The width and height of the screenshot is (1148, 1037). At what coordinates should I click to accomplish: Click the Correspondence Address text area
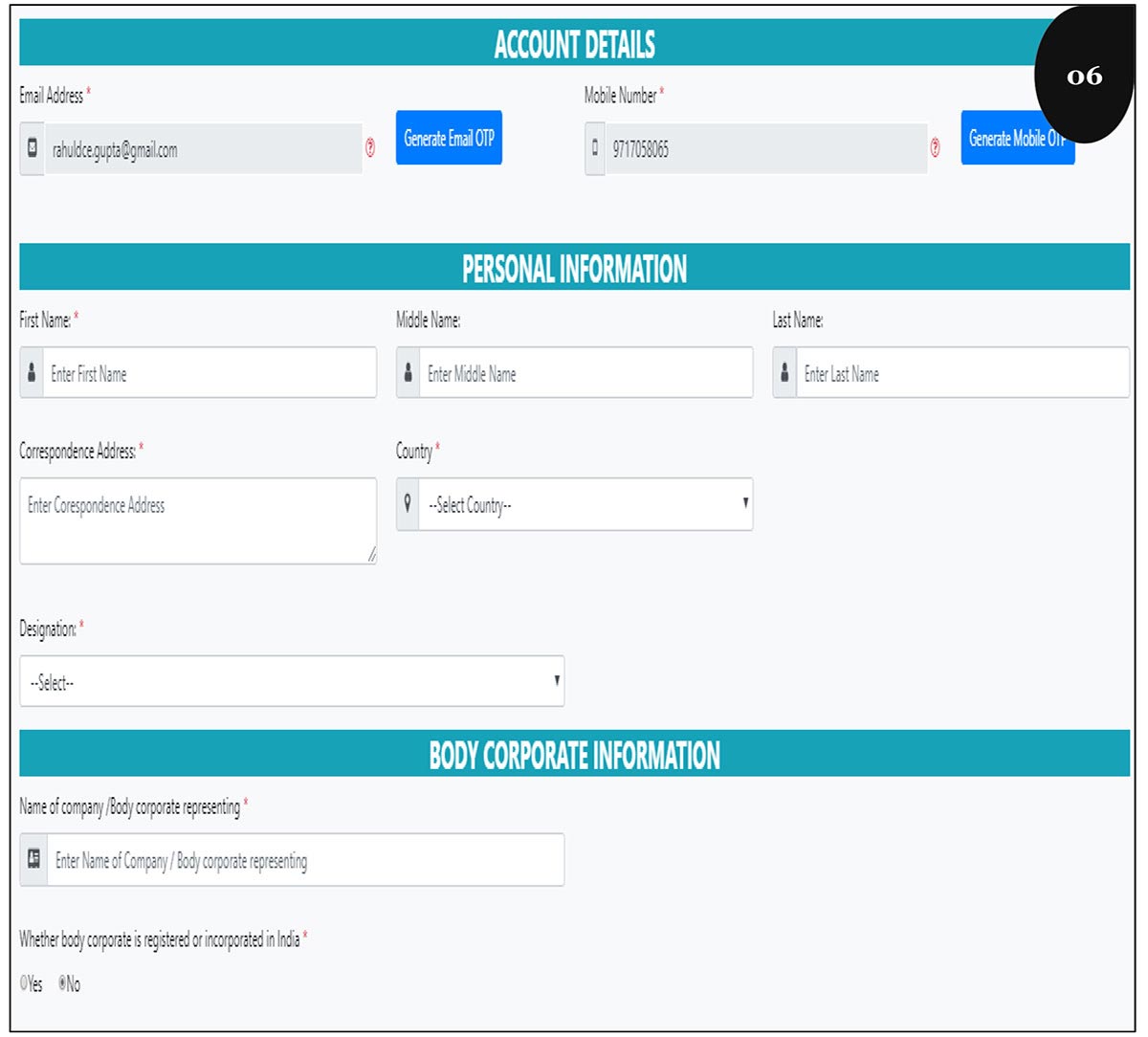[197, 521]
